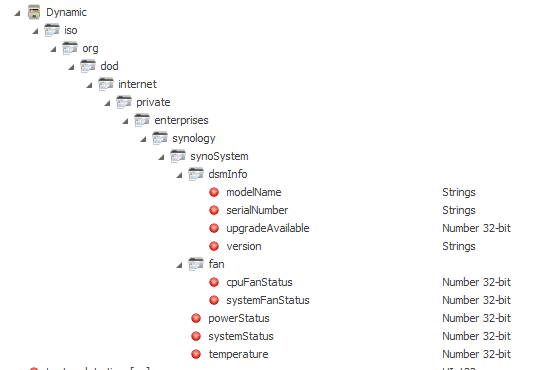
Task: Click Number 32-bit type of systemFanStatus
Action: point(477,300)
